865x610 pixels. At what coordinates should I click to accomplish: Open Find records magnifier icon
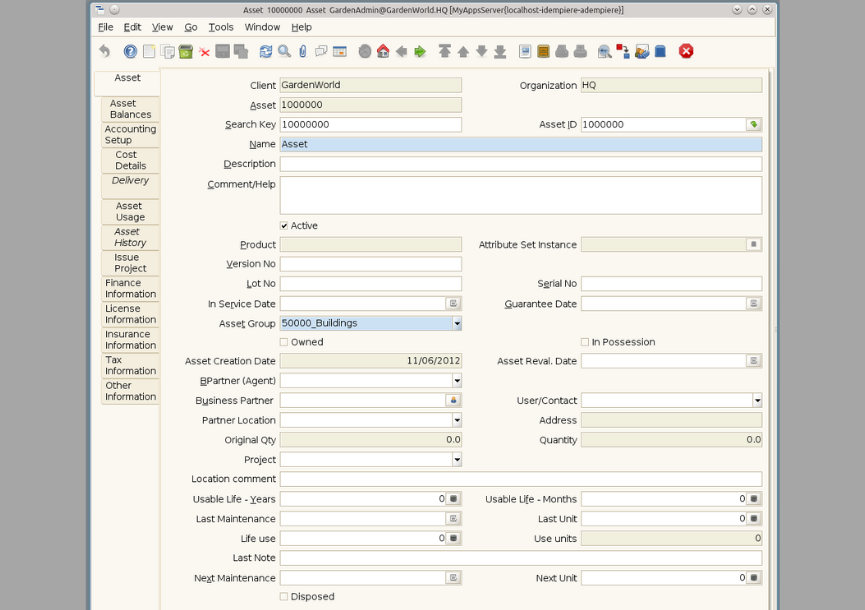tap(284, 51)
